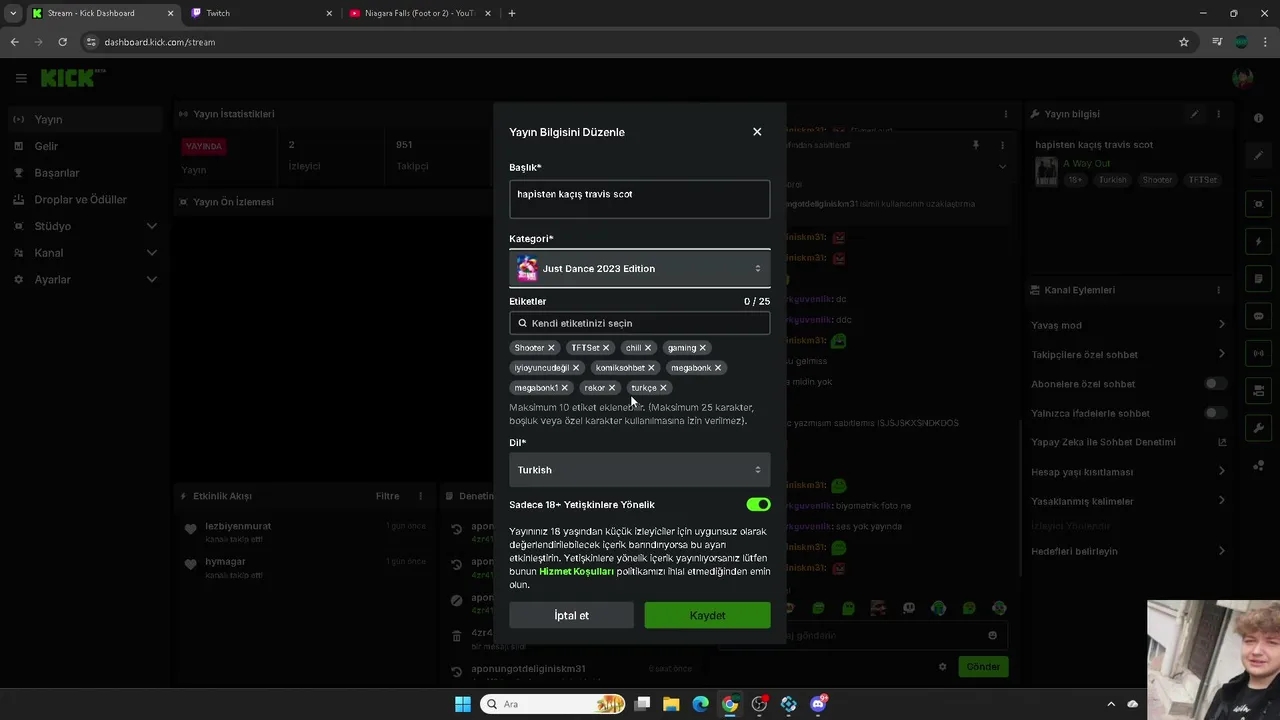
Task: Expand Hedefleri belirleyin option
Action: click(x=1128, y=551)
